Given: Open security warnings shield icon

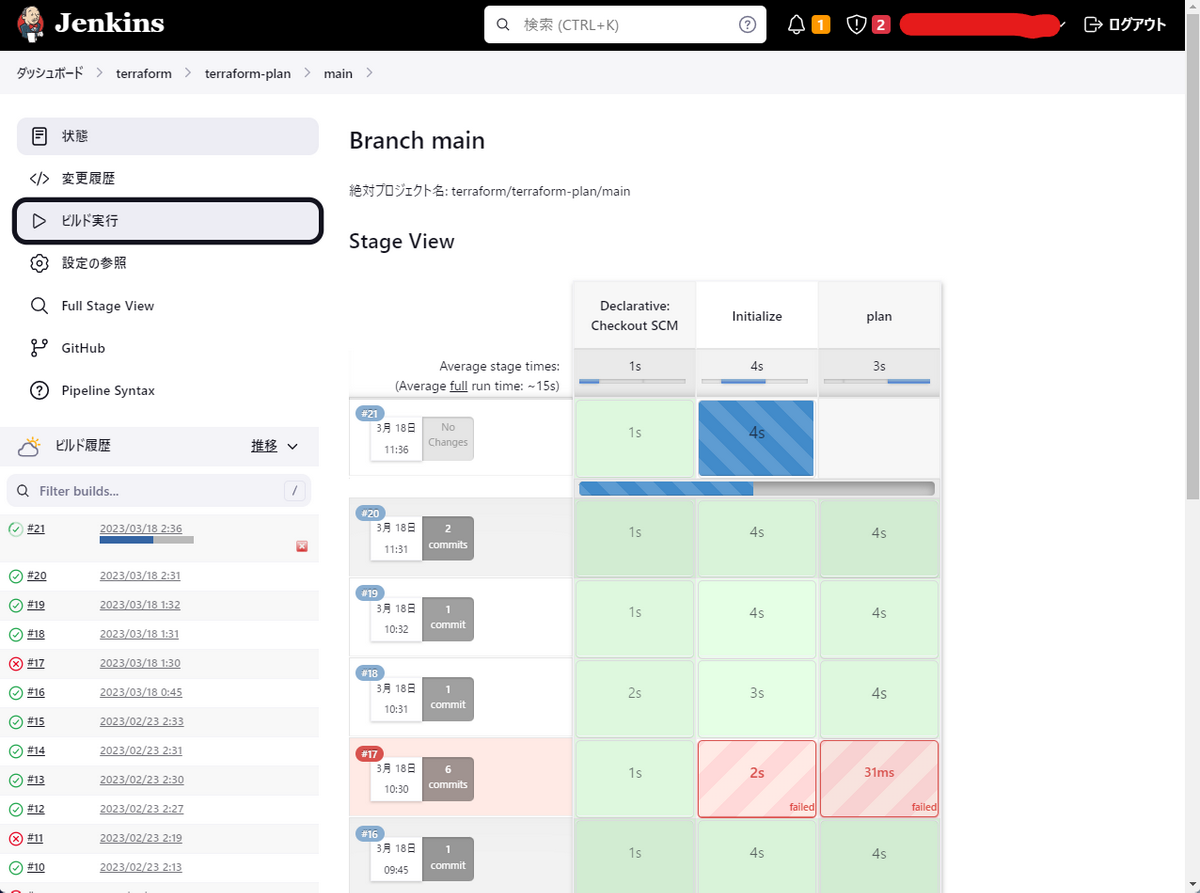Looking at the screenshot, I should [856, 25].
